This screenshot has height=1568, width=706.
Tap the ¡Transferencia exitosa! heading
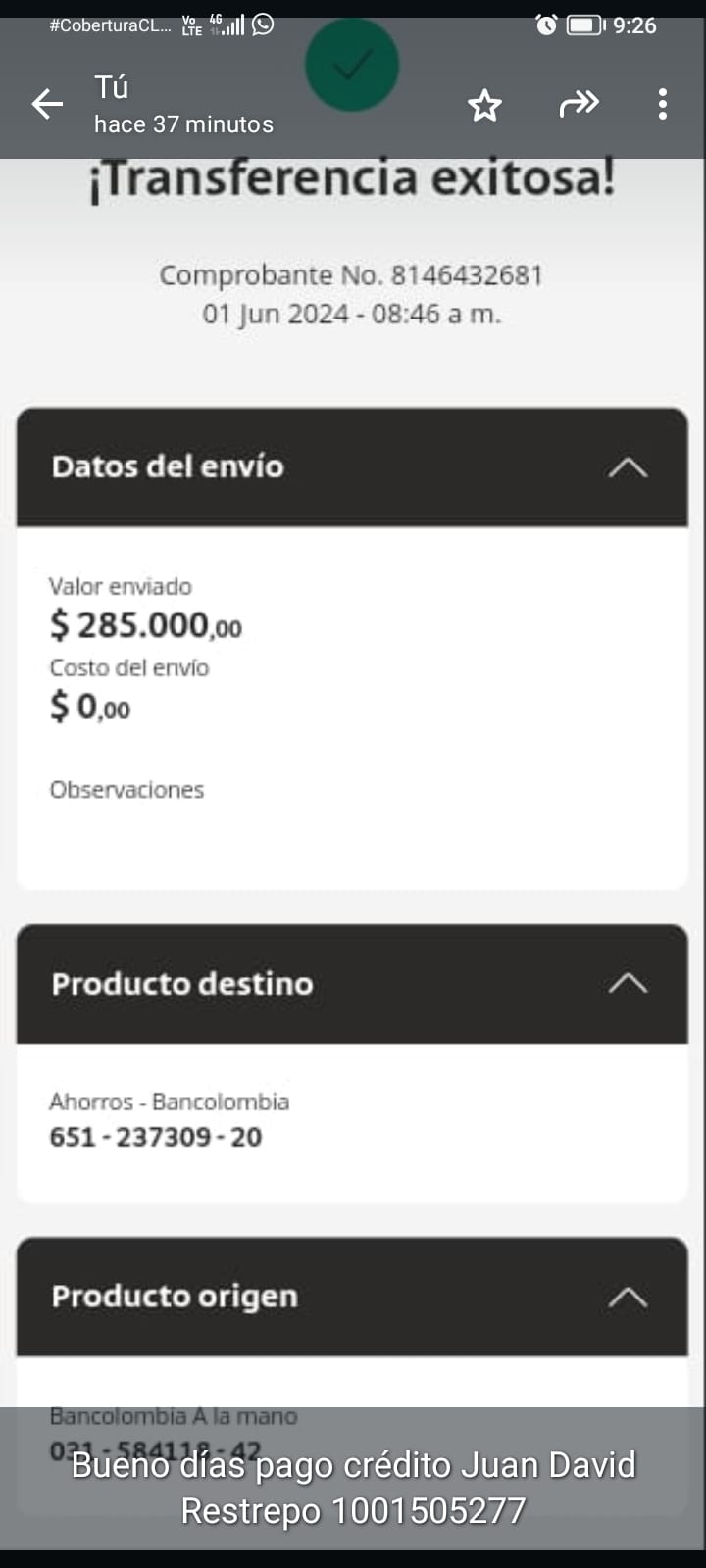click(352, 179)
